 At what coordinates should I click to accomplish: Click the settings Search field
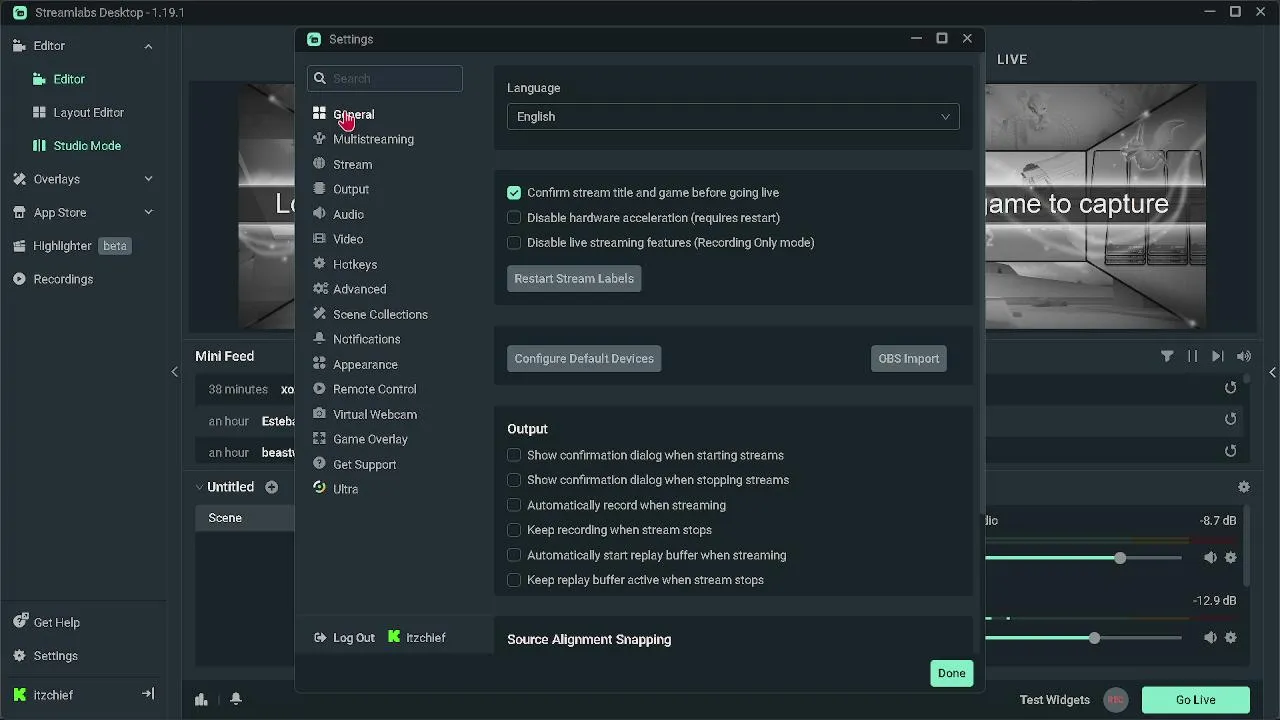pyautogui.click(x=385, y=78)
